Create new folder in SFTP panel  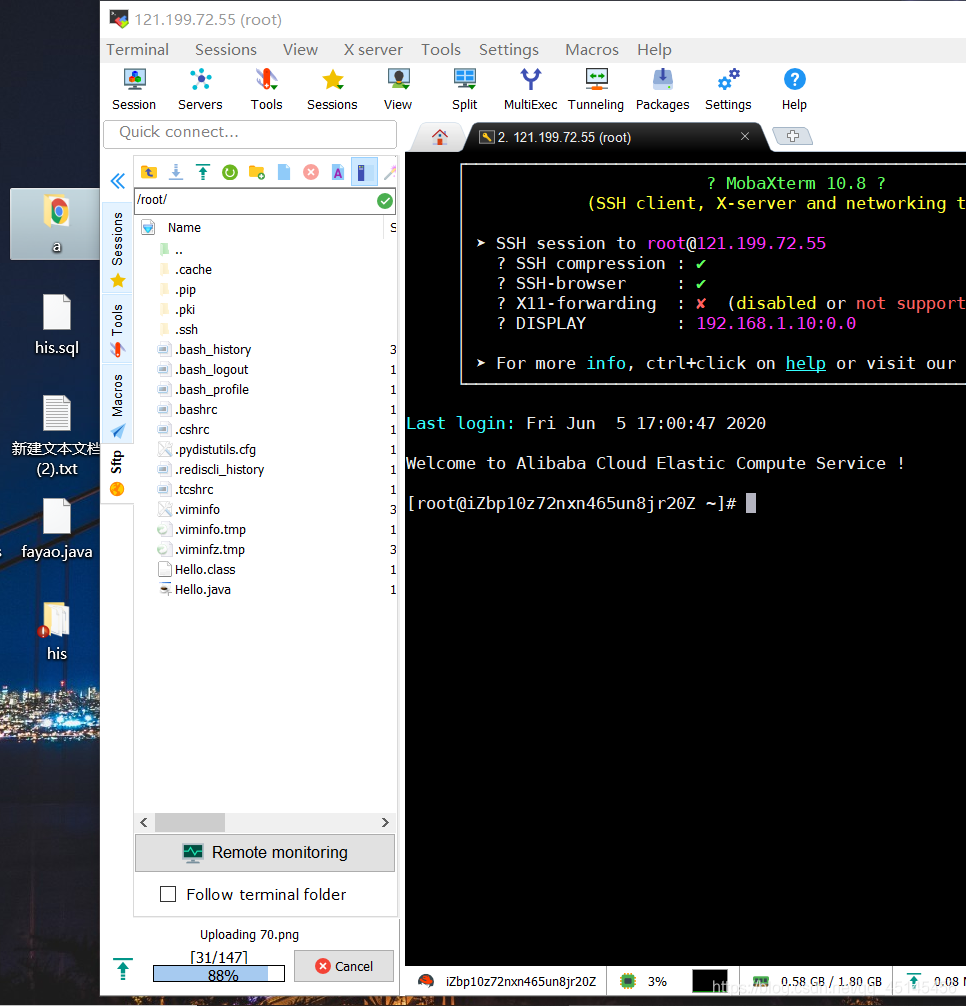[x=257, y=172]
